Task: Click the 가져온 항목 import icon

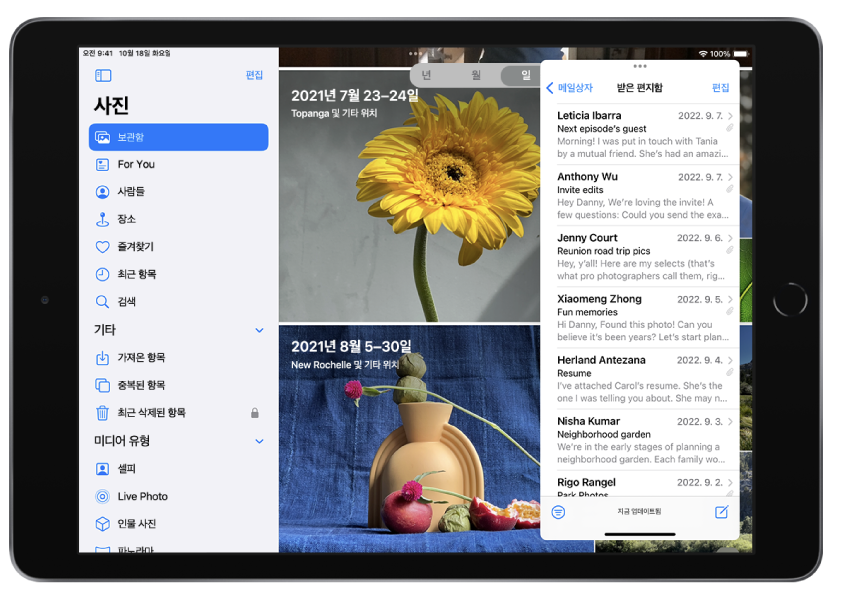Action: [x=103, y=358]
